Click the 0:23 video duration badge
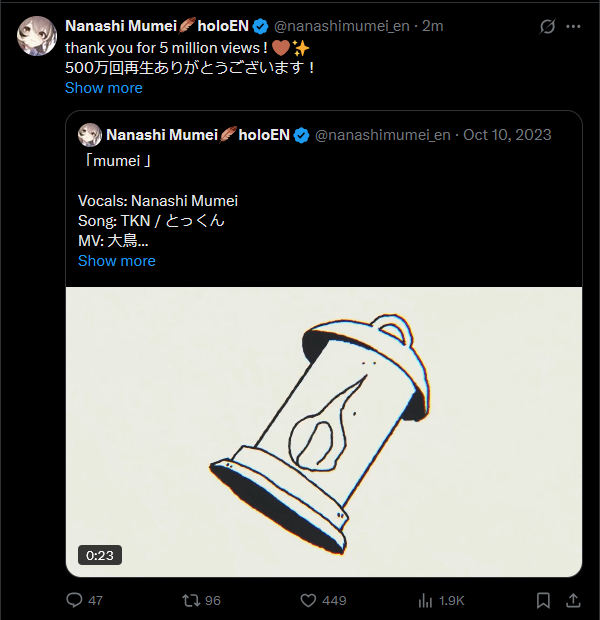This screenshot has width=600, height=620. (99, 555)
